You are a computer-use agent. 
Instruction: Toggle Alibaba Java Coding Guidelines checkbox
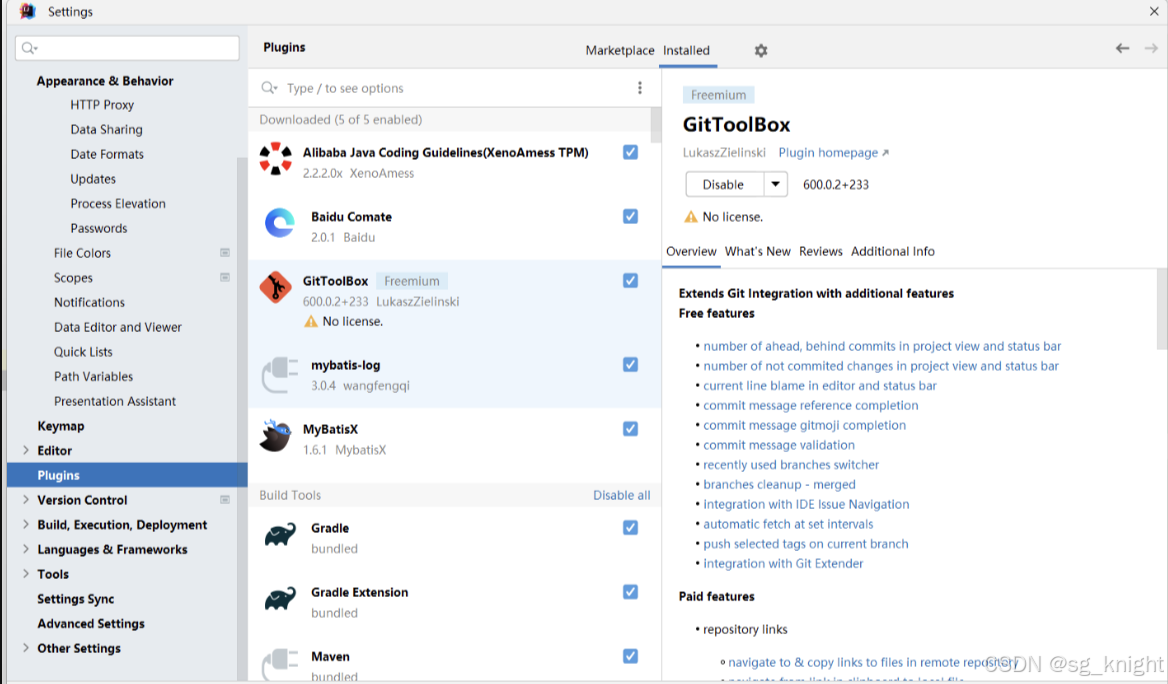[x=630, y=152]
